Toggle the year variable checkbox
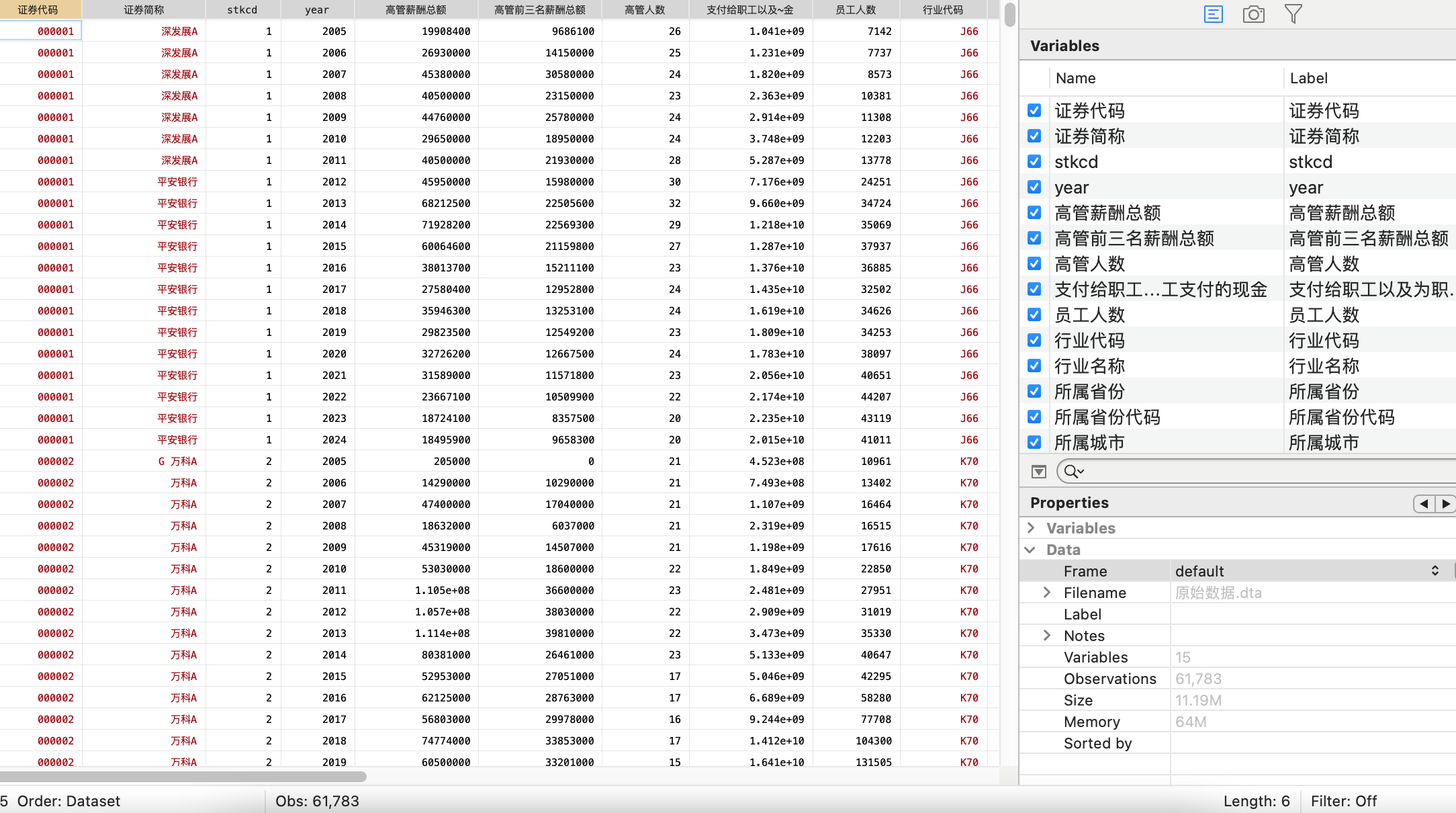 click(1034, 187)
